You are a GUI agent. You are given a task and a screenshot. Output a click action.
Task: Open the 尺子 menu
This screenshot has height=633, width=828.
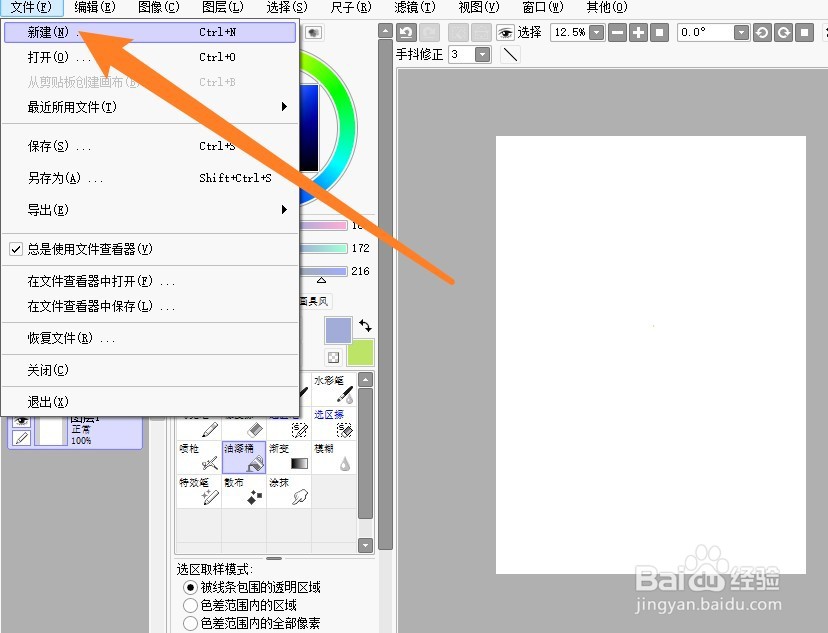click(351, 7)
